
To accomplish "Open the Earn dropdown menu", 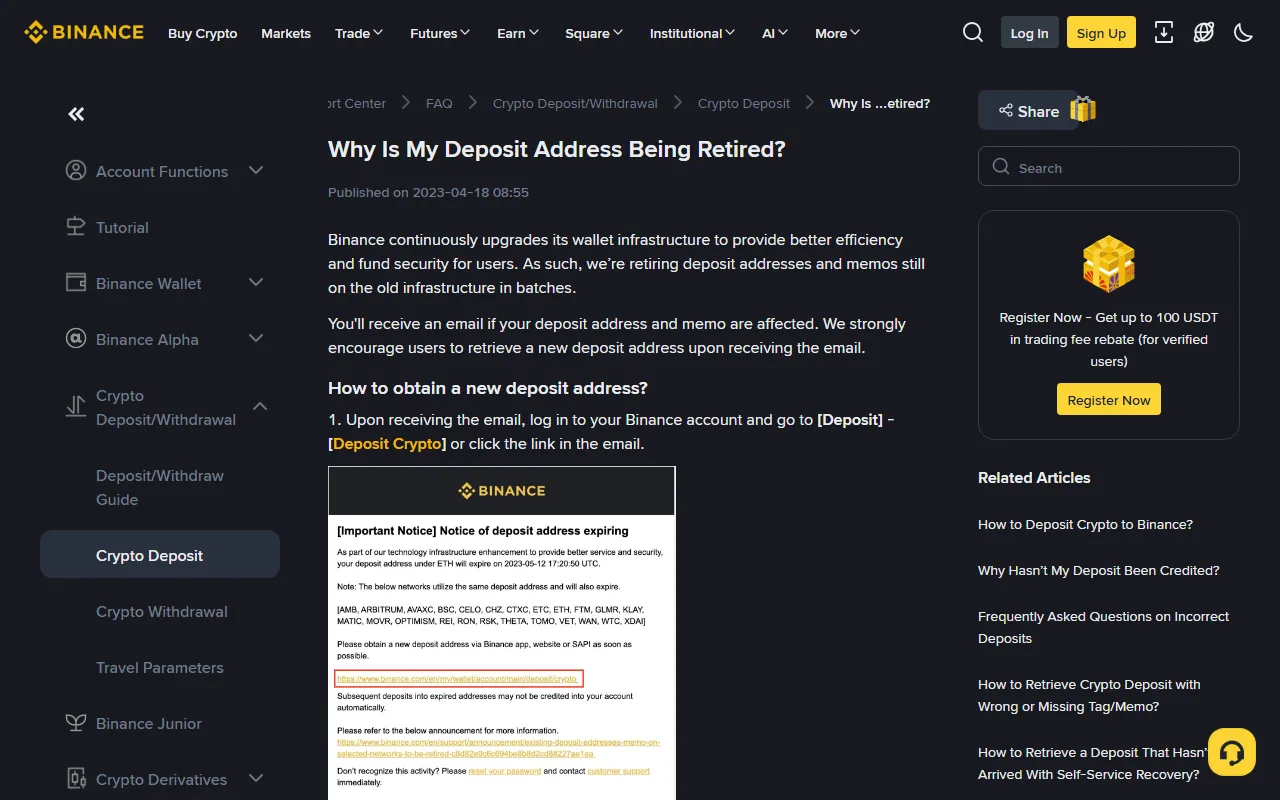I will click(518, 33).
